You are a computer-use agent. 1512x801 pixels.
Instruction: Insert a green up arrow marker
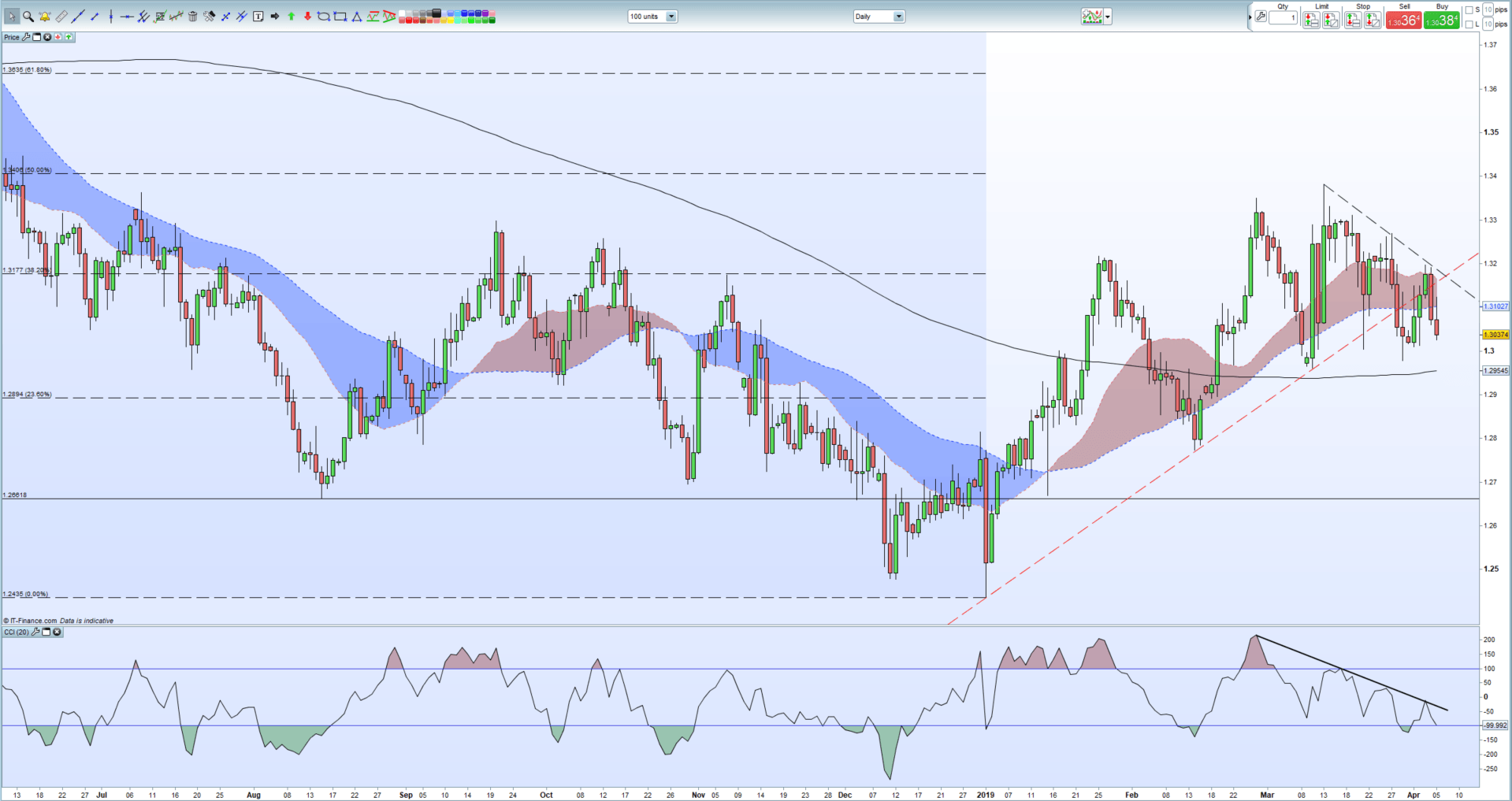(x=291, y=17)
